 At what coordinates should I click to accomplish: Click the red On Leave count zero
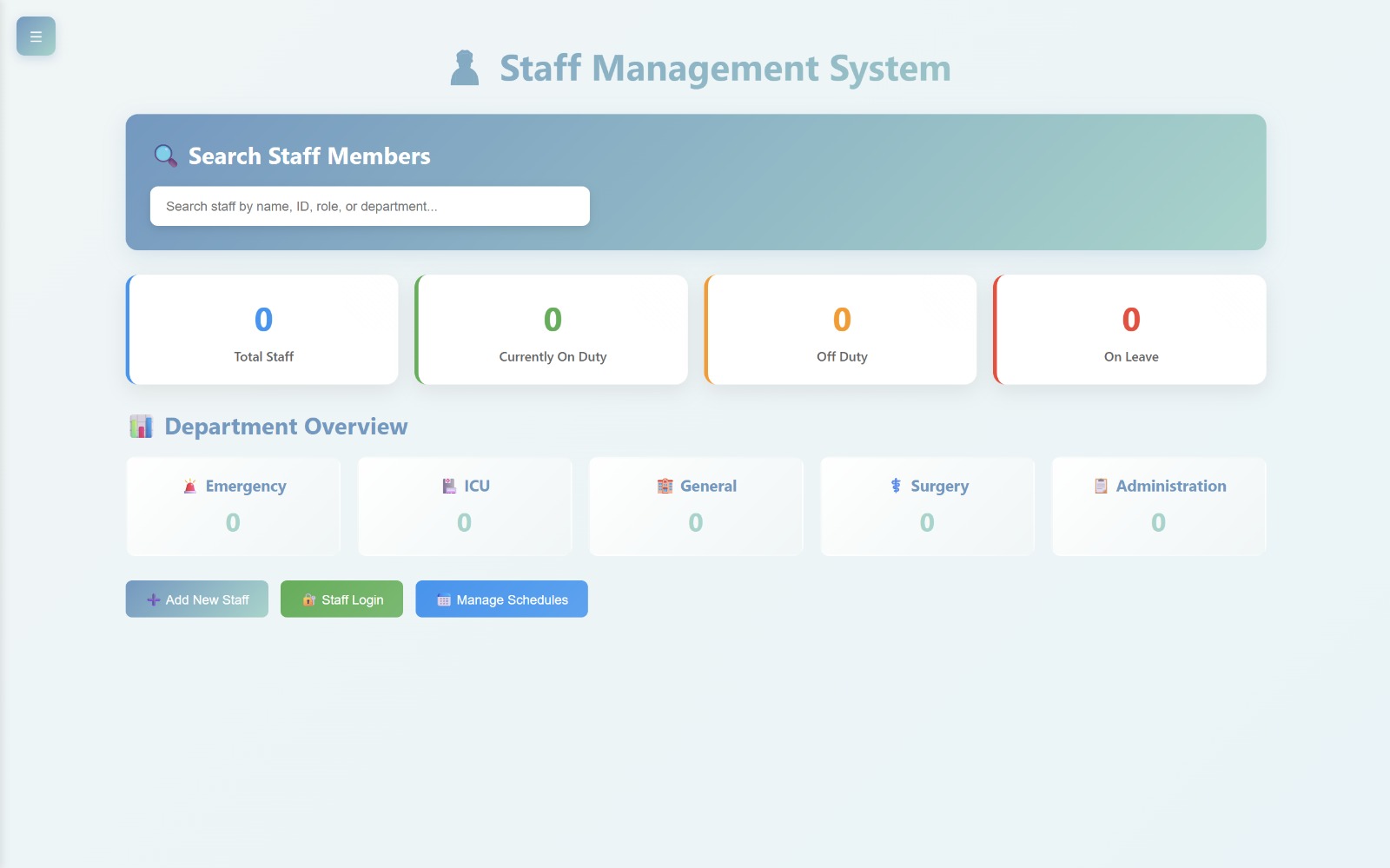[1131, 320]
